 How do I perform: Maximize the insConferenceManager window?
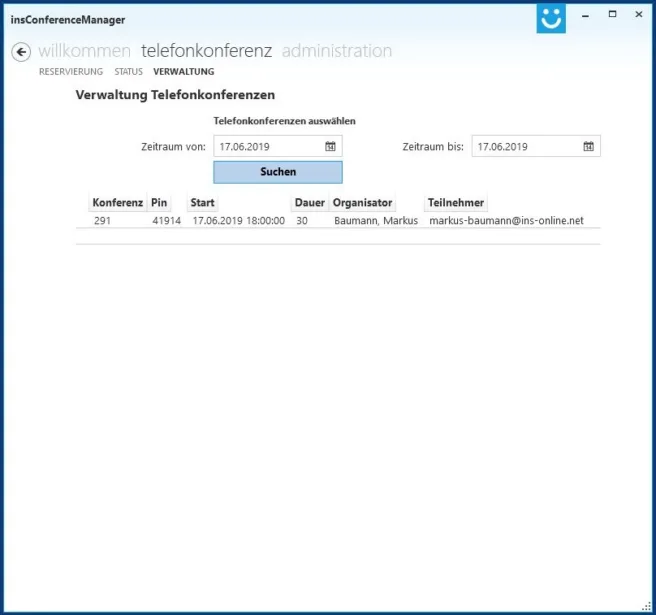pos(612,14)
